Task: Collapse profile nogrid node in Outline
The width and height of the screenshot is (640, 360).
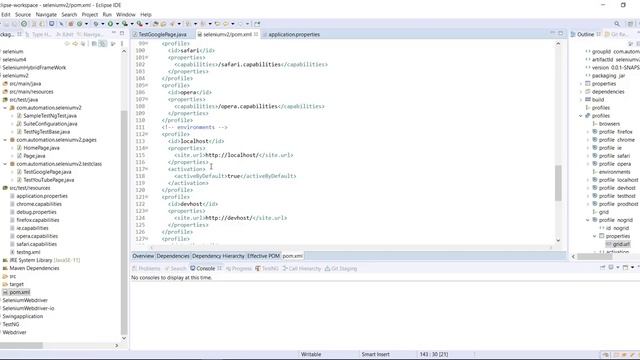Action: 588,220
